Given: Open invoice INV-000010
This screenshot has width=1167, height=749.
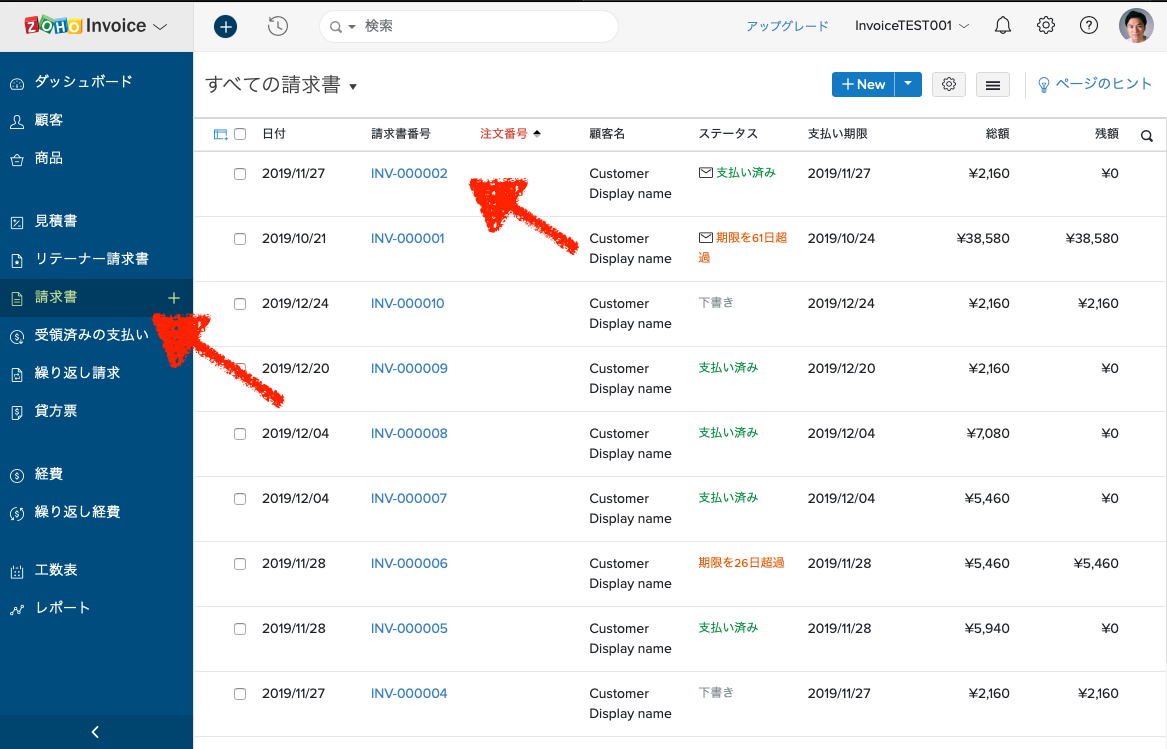Looking at the screenshot, I should point(408,303).
